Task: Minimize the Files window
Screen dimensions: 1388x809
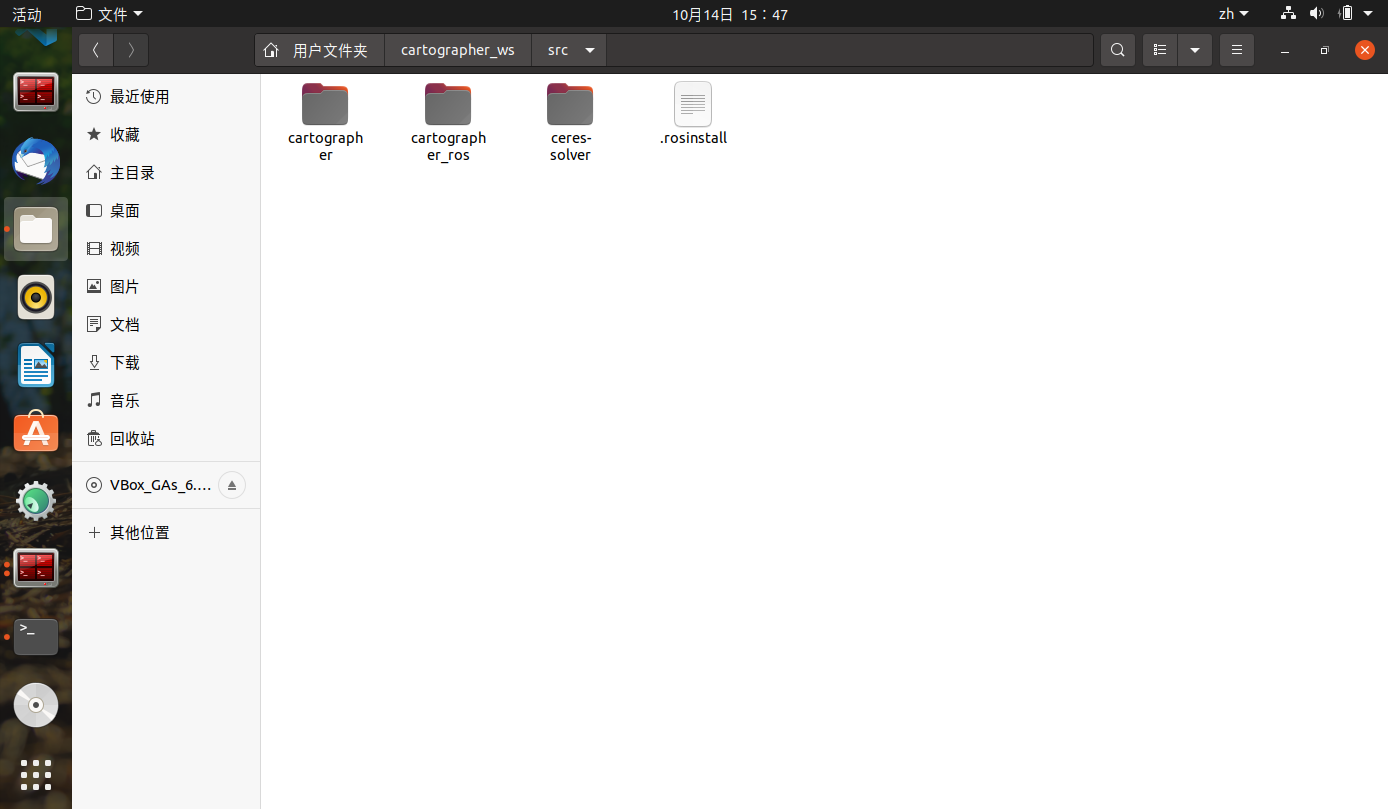Action: 1285,50
